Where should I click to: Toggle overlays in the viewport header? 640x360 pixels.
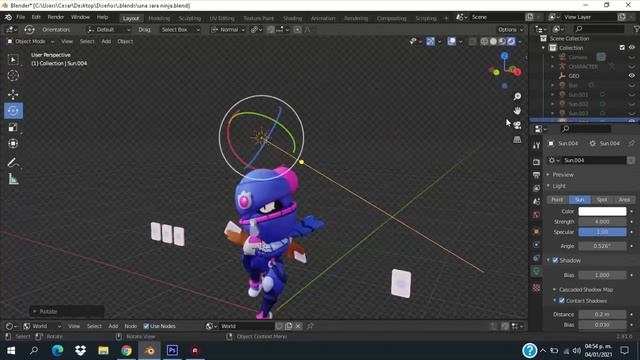452,41
